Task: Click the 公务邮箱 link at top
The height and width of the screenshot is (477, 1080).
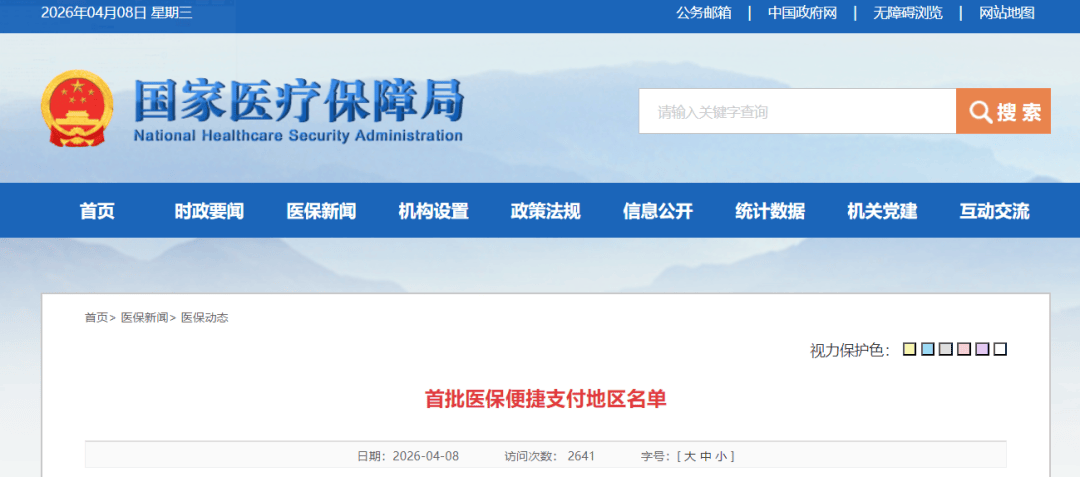Action: click(703, 13)
